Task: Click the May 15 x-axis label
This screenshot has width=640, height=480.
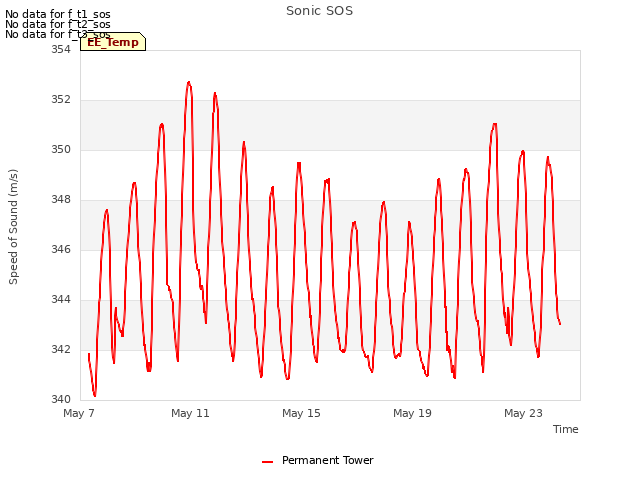Action: pos(301,413)
